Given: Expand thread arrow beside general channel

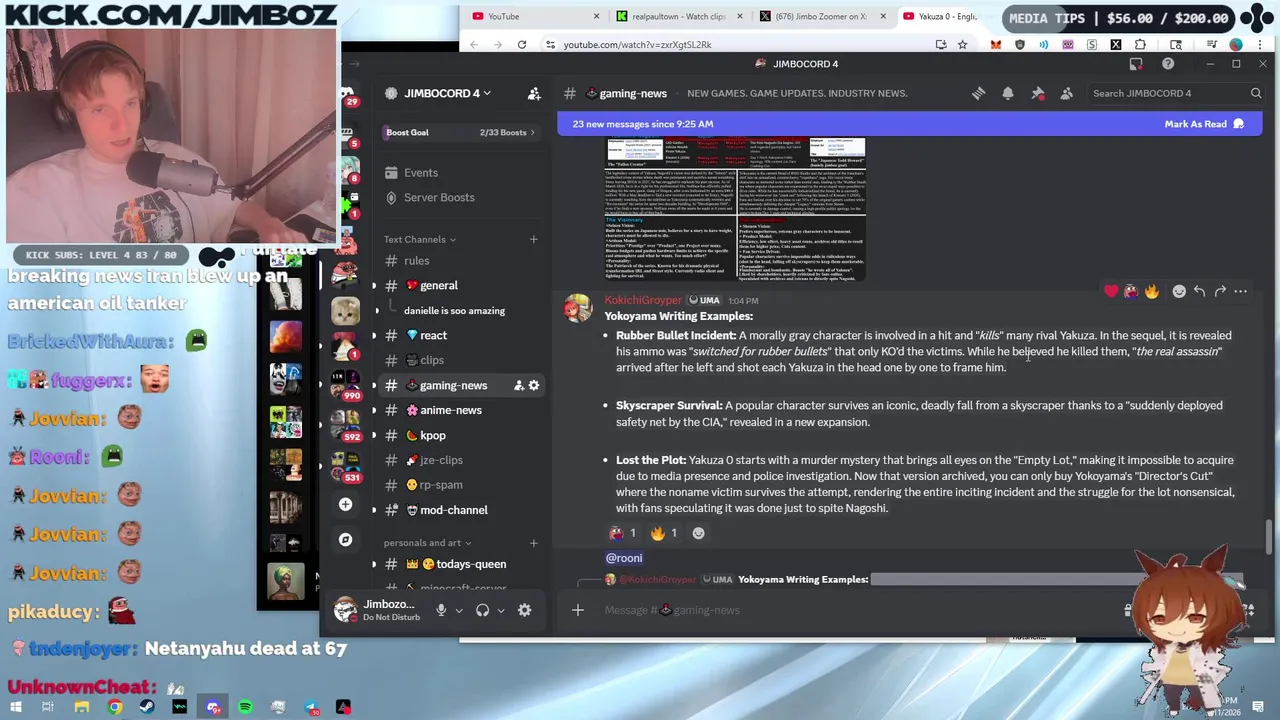Looking at the screenshot, I should (374, 286).
